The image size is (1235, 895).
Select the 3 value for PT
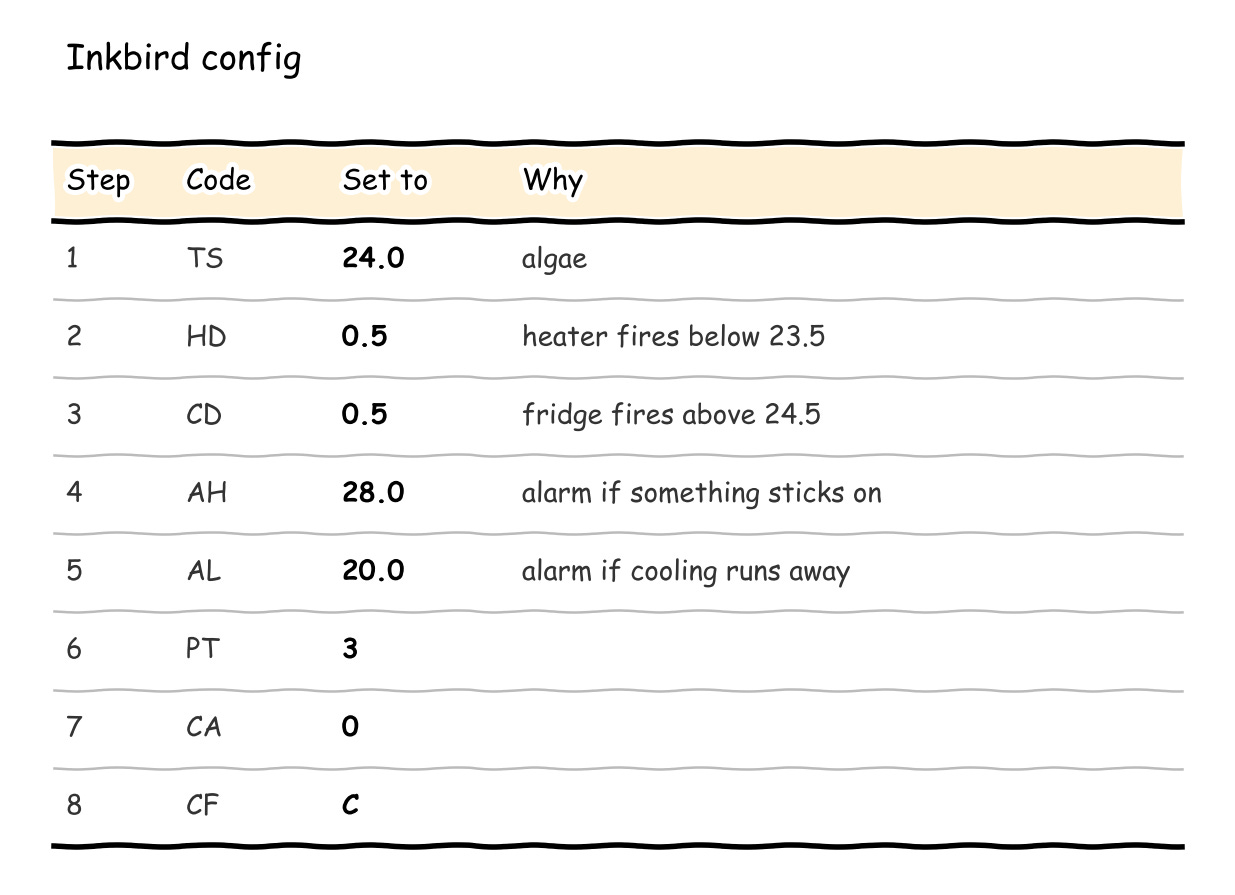click(x=350, y=648)
